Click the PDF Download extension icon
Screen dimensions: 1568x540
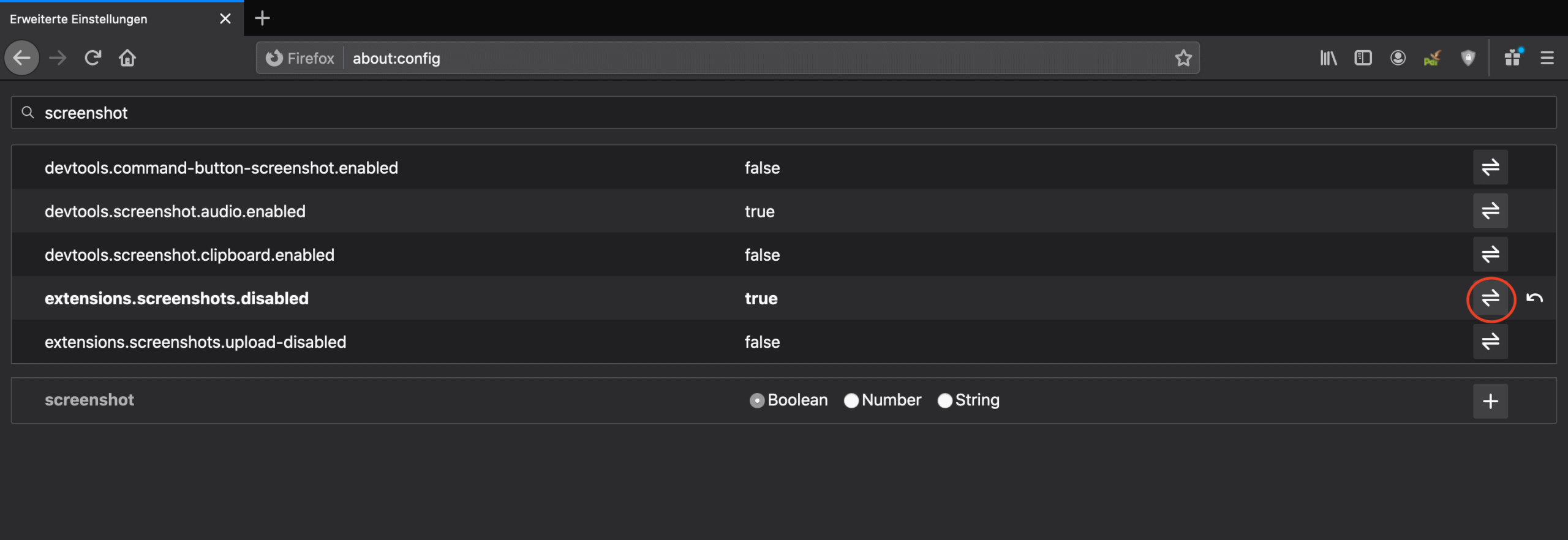tap(1433, 58)
